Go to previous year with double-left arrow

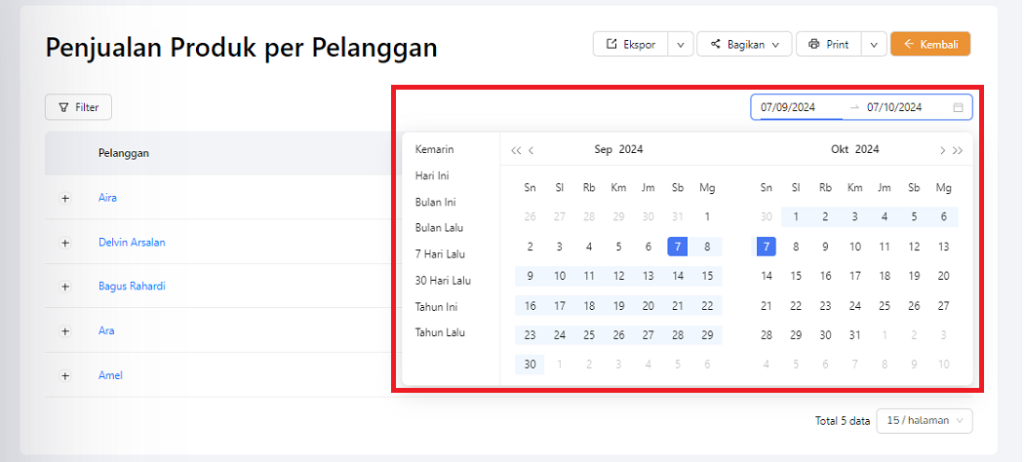coord(516,150)
